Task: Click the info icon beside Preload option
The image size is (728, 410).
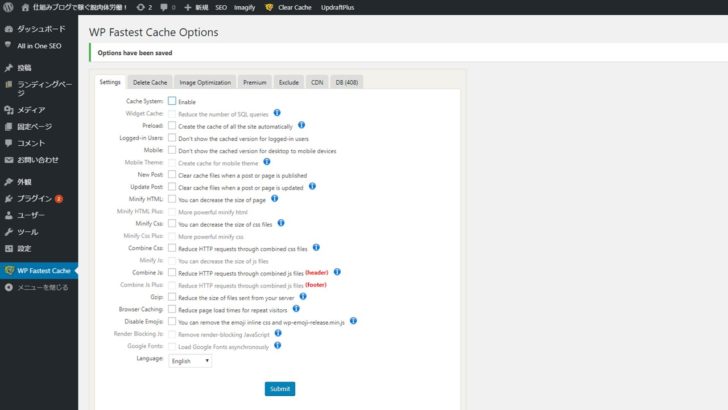Action: coord(300,126)
